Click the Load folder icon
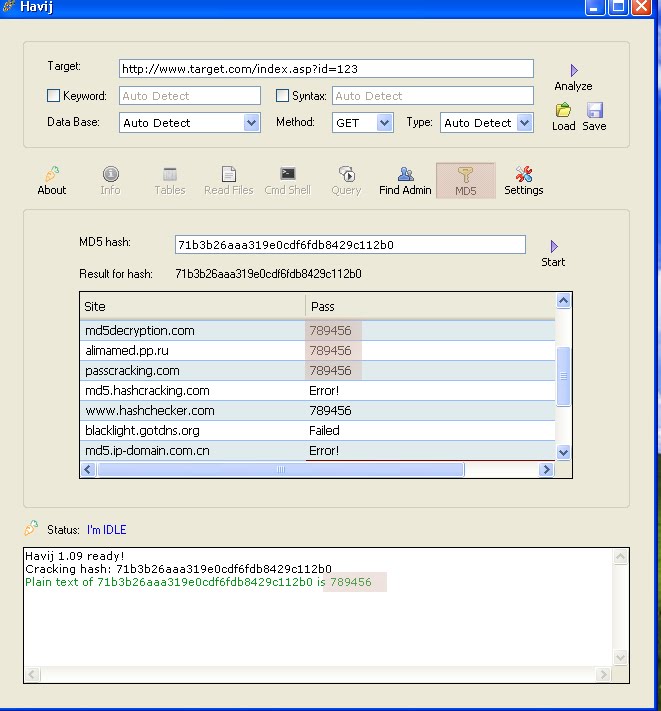This screenshot has height=711, width=661. 563,110
